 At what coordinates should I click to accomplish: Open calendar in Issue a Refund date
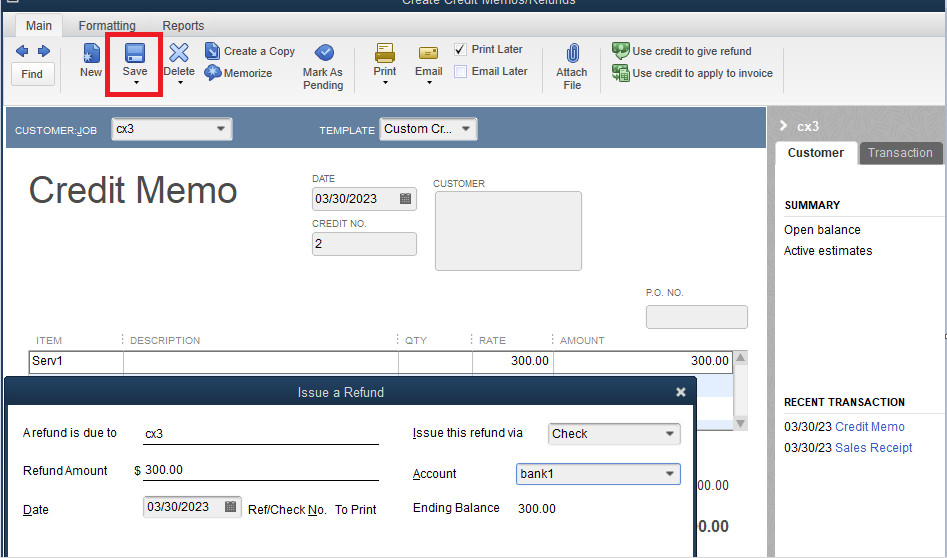click(230, 507)
